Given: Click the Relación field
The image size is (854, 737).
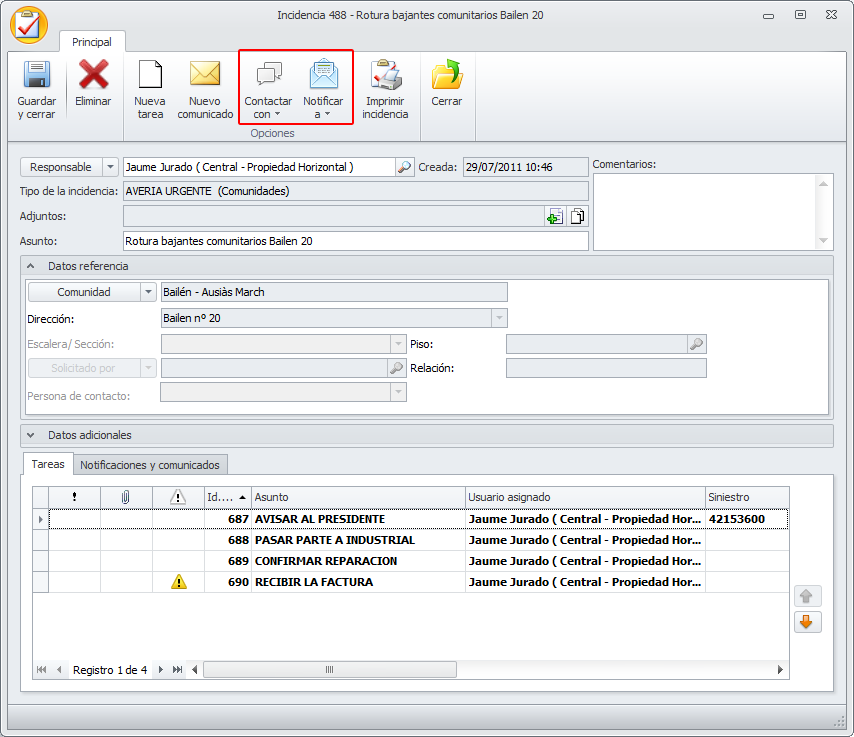Looking at the screenshot, I should click(606, 368).
